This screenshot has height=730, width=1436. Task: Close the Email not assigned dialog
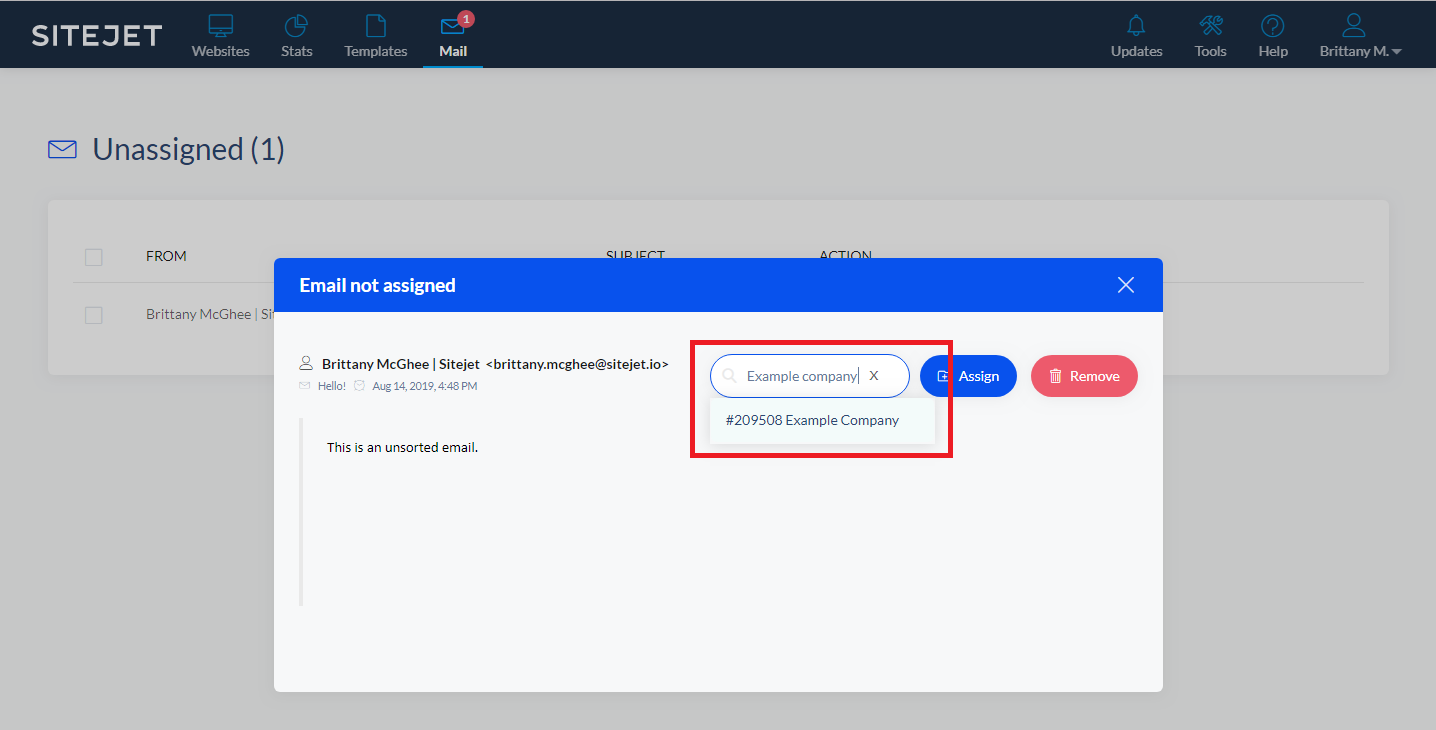click(x=1125, y=285)
